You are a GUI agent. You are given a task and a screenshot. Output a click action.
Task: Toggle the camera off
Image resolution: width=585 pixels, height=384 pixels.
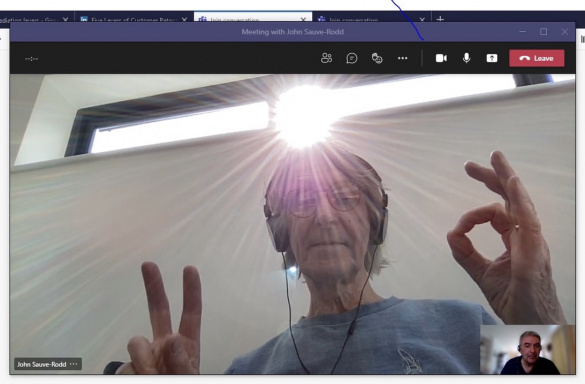[x=441, y=58]
